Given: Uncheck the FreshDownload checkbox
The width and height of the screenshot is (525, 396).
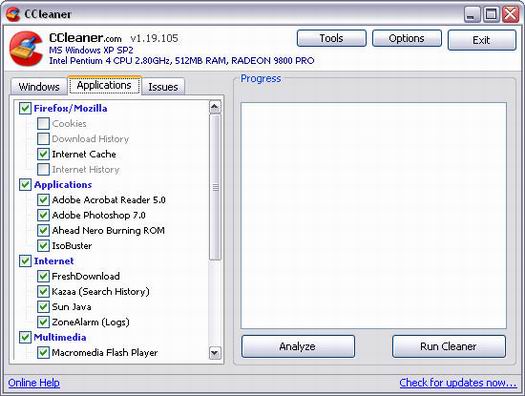Looking at the screenshot, I should pos(43,276).
